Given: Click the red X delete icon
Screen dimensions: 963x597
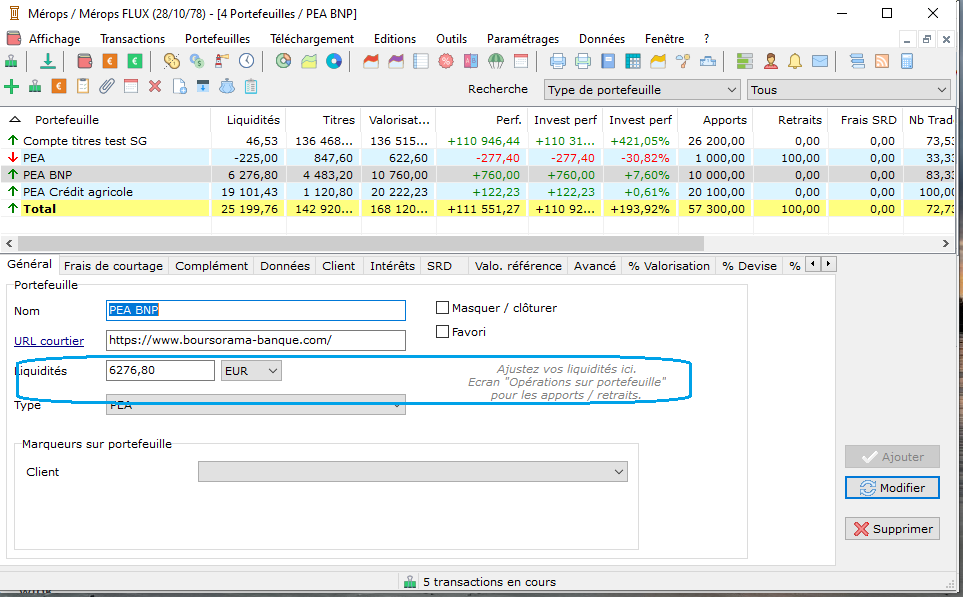Looking at the screenshot, I should (x=155, y=87).
